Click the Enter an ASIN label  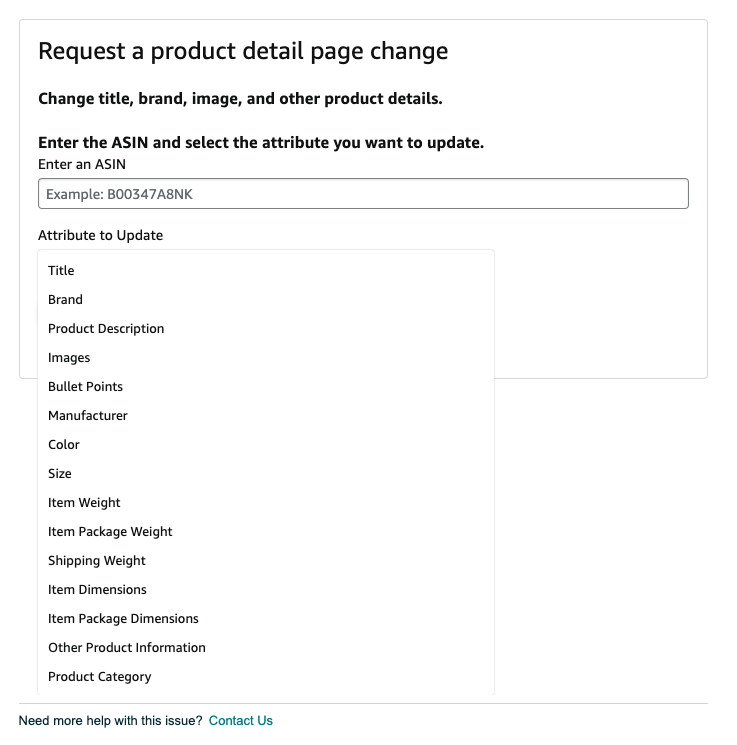click(x=82, y=164)
